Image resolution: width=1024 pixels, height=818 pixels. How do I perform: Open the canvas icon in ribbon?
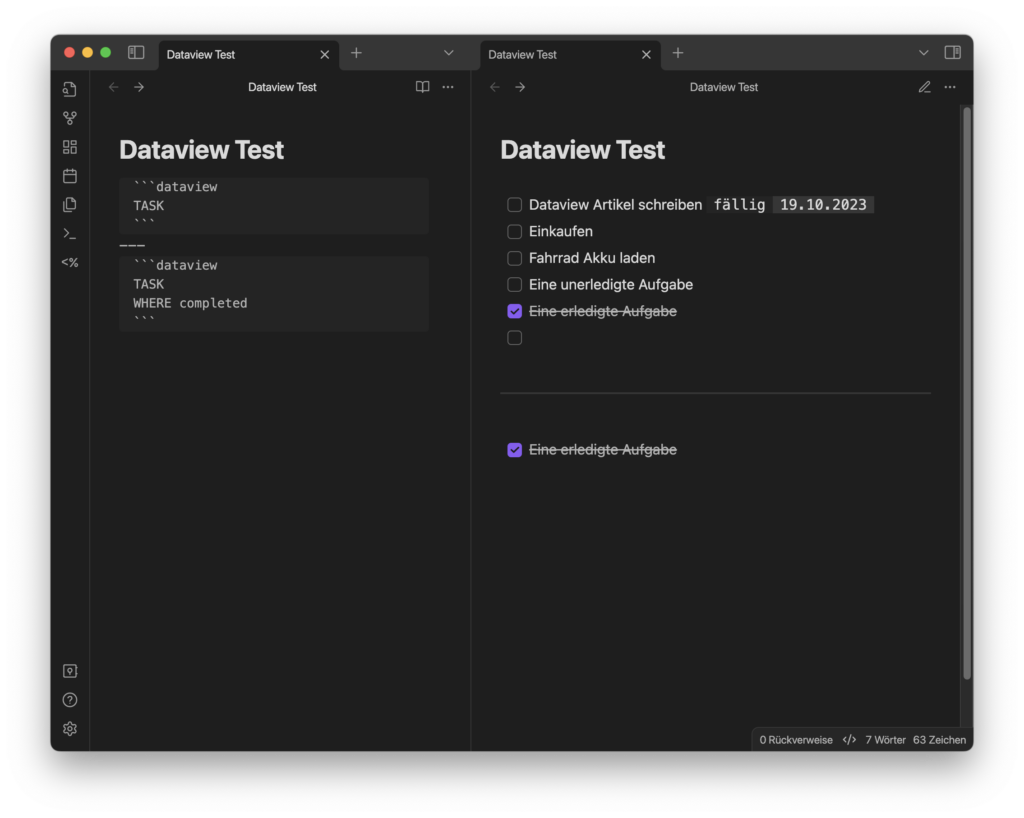70,147
